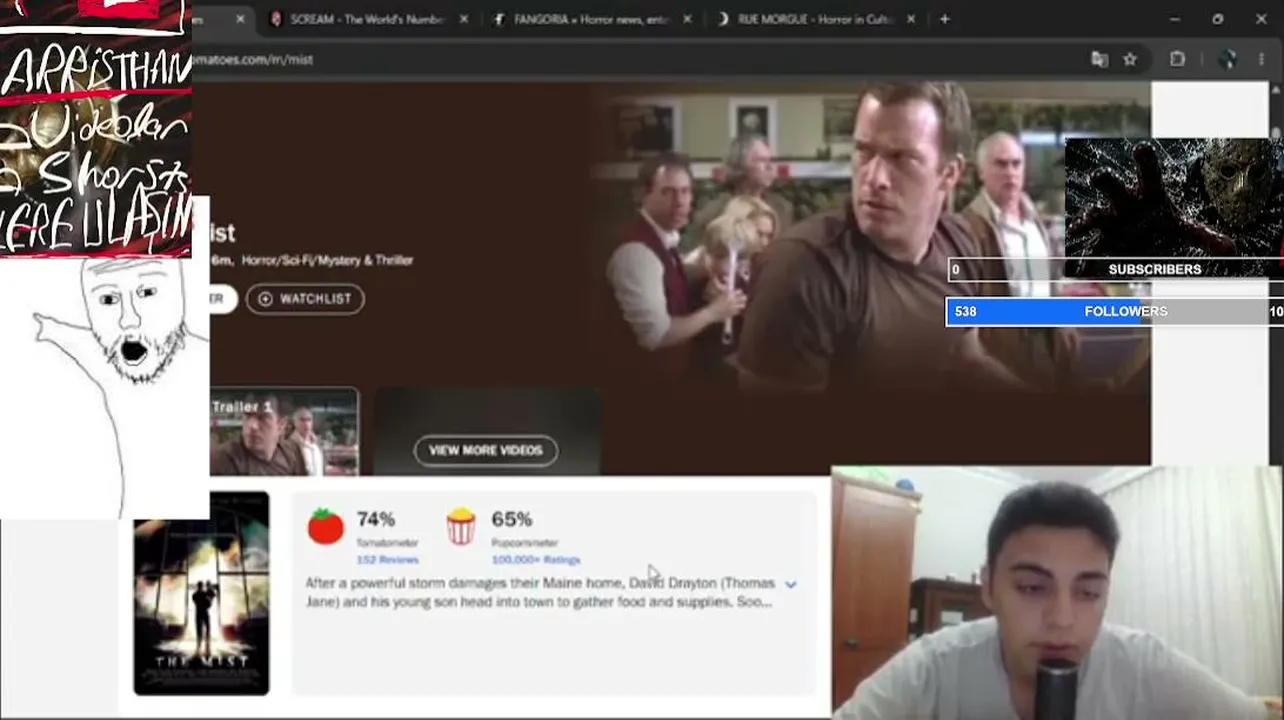The width and height of the screenshot is (1284, 720).
Task: Switch to the FANGORIA Horror news tab
Action: click(592, 19)
